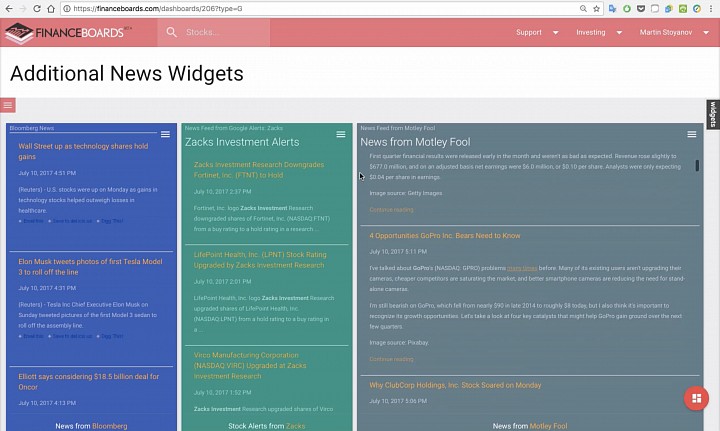Open the 4 Opportunities GoPro article

(x=445, y=236)
